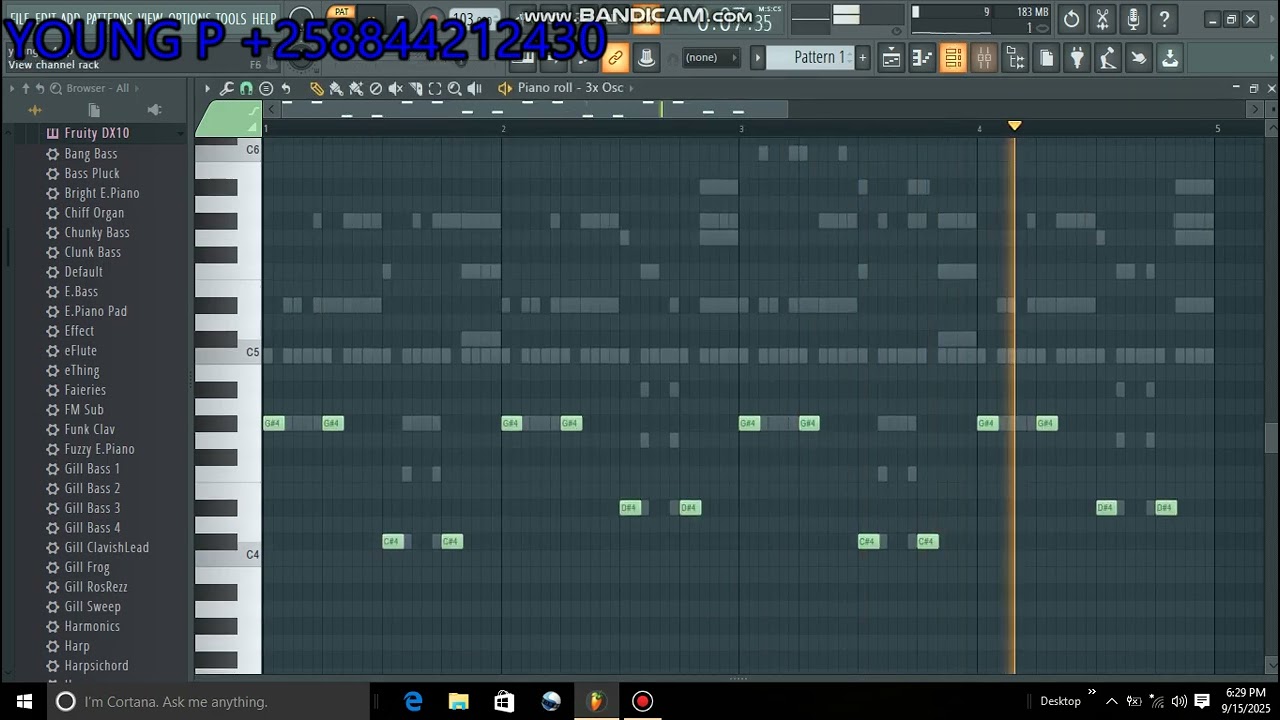The image size is (1280, 720).
Task: Toggle the Channel rack view icon
Action: click(x=953, y=58)
